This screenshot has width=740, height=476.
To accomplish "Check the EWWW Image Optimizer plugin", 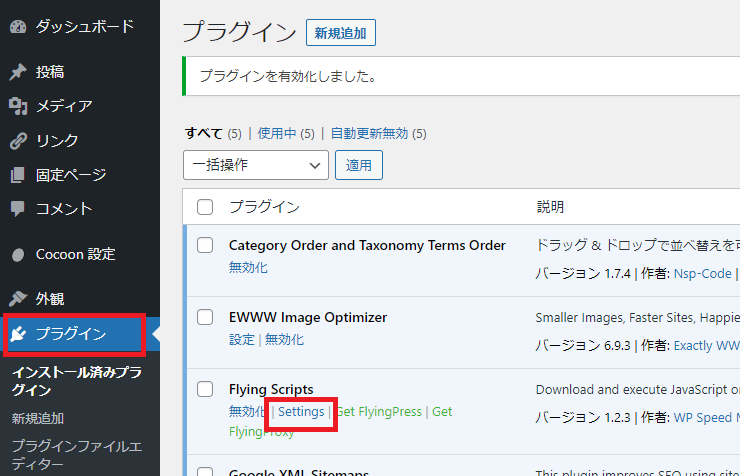I will (205, 317).
